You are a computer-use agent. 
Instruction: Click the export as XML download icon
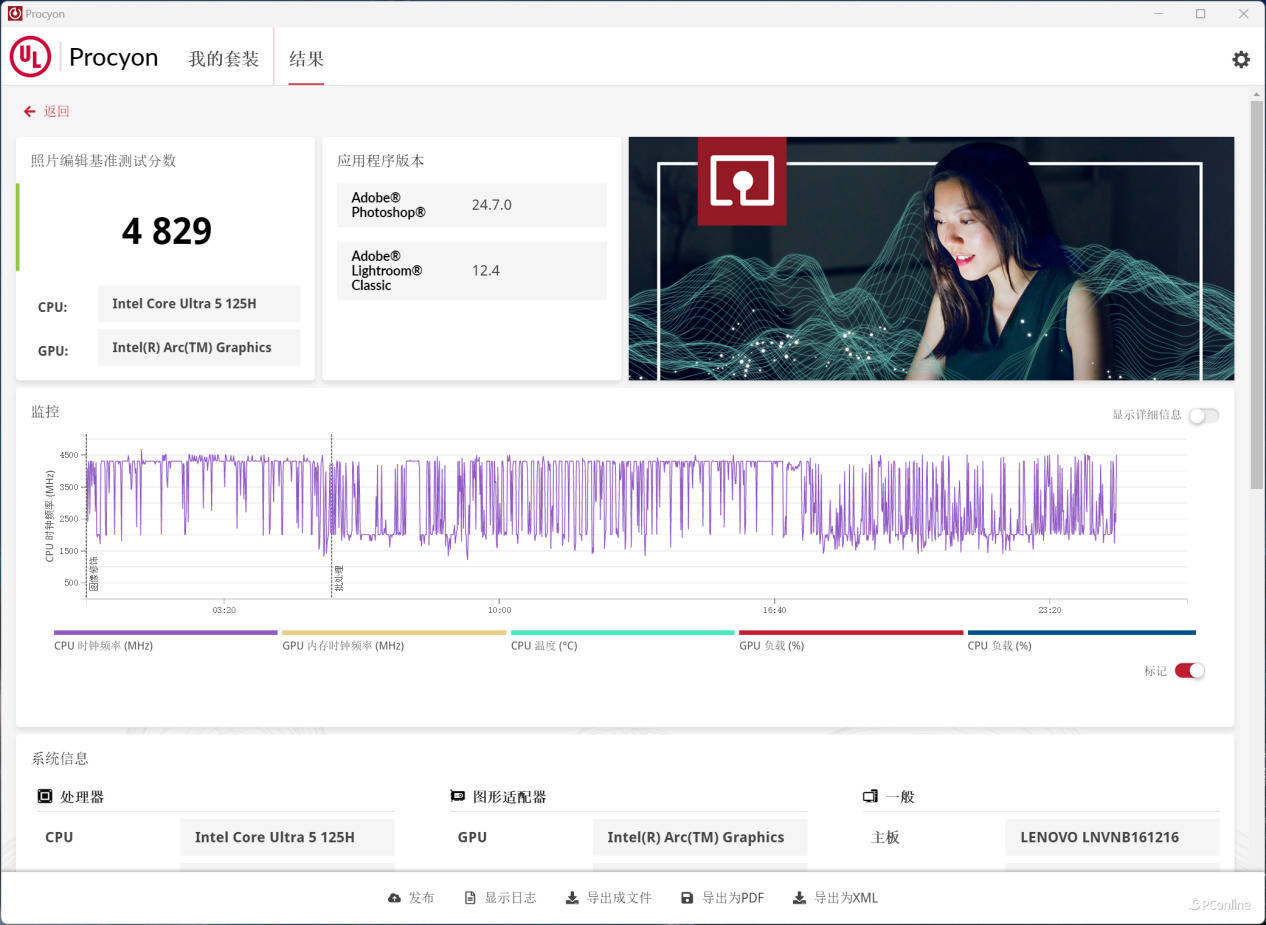(x=799, y=898)
